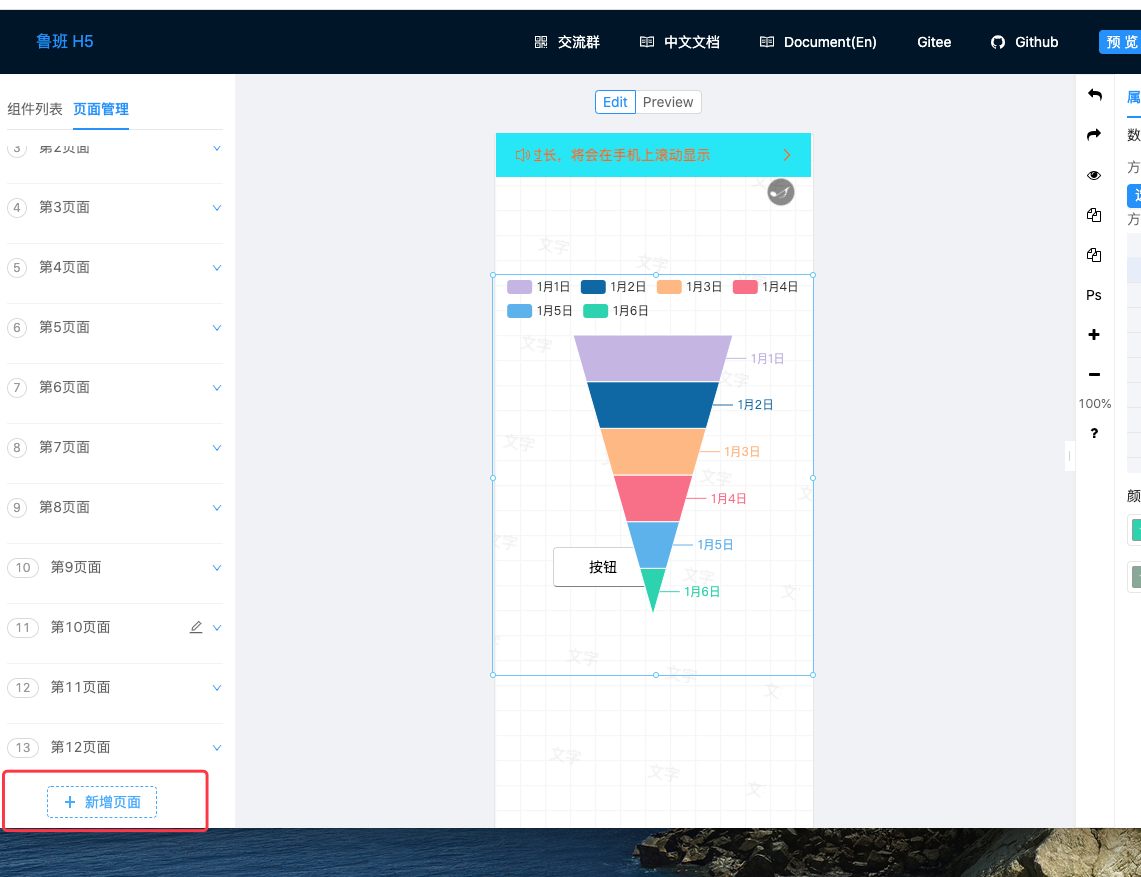Open 交流群 QR code link
Image resolution: width=1141 pixels, height=877 pixels.
click(x=567, y=42)
